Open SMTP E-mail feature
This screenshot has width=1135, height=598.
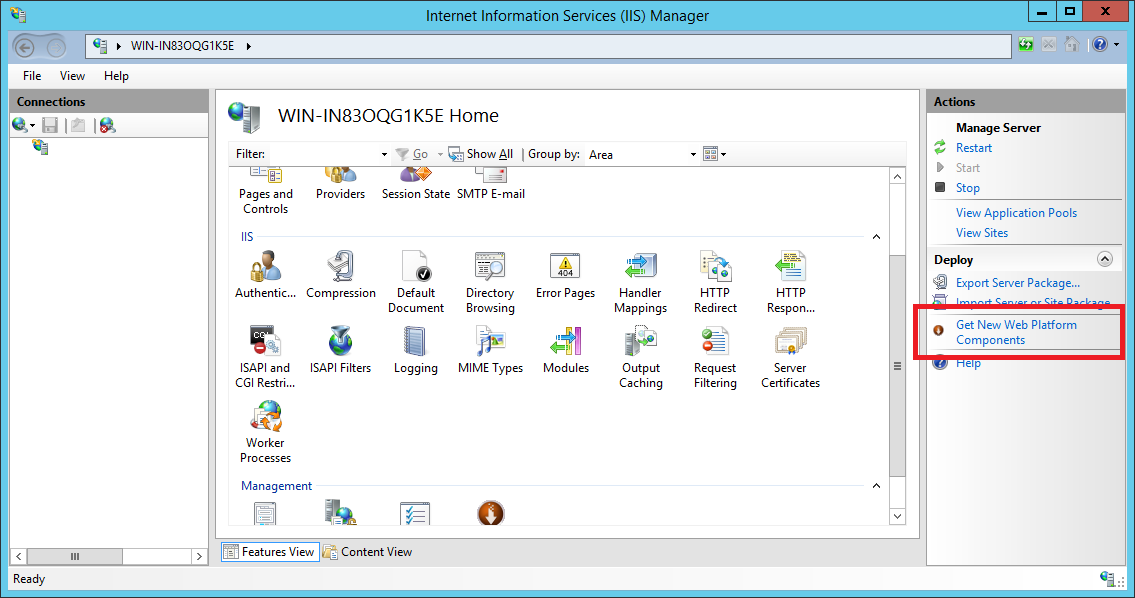[491, 185]
